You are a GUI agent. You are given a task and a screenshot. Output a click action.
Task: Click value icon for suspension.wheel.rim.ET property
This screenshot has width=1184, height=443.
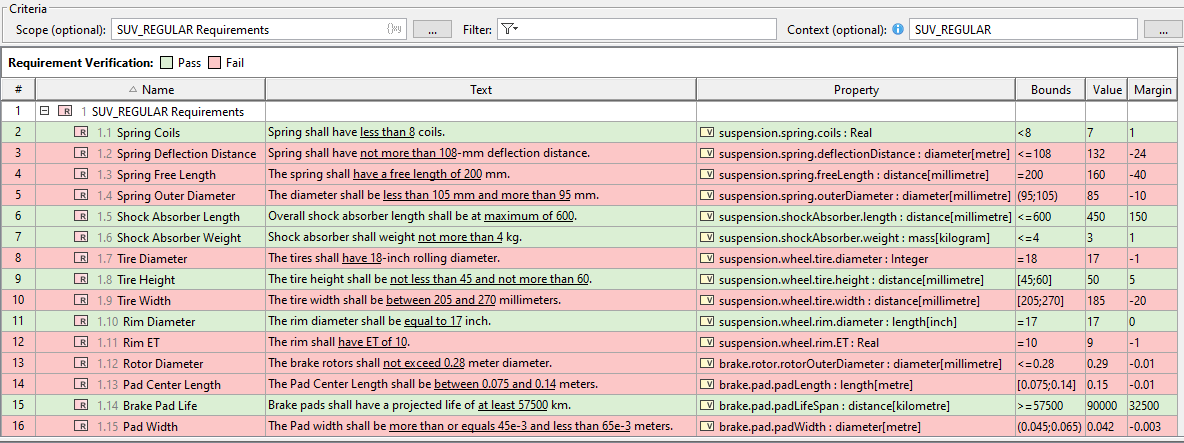(707, 342)
